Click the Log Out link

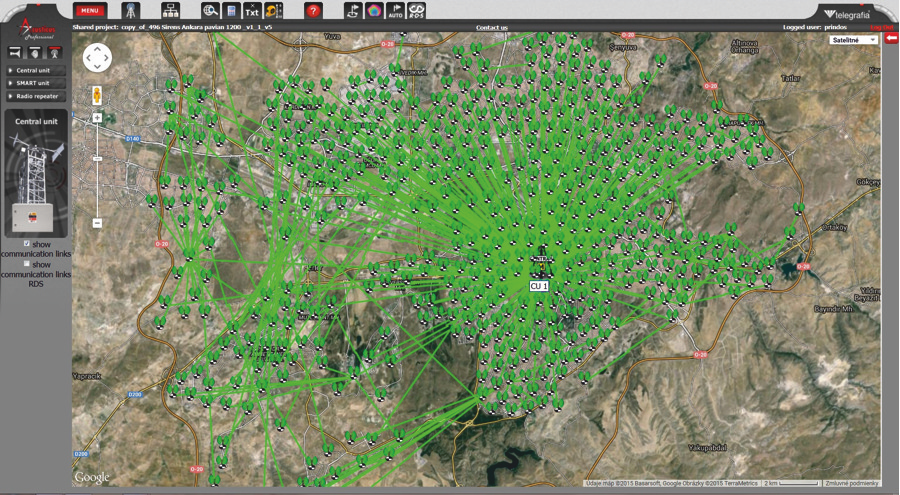point(882,28)
